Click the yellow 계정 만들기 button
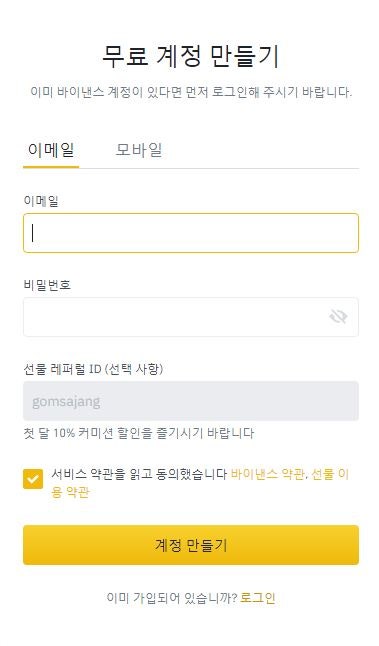Screen dimensions: 379x646 (191, 545)
